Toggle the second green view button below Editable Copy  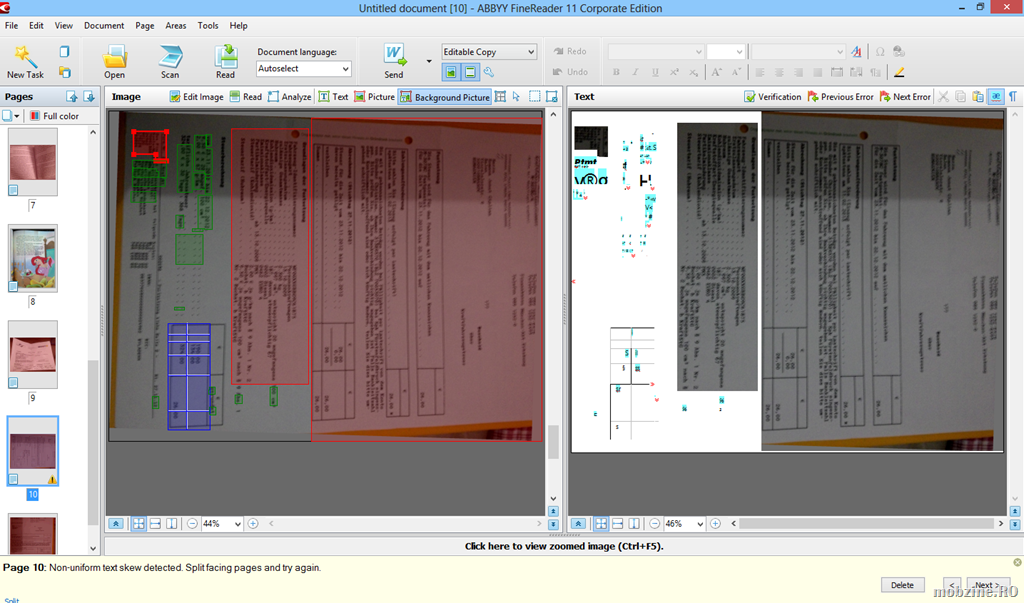(x=470, y=72)
